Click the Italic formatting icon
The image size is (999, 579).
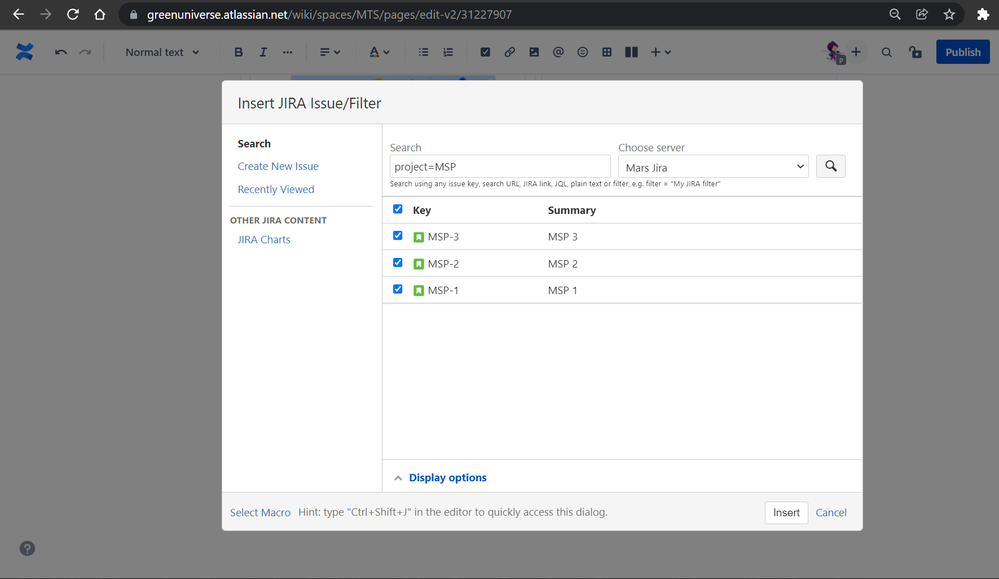(263, 52)
